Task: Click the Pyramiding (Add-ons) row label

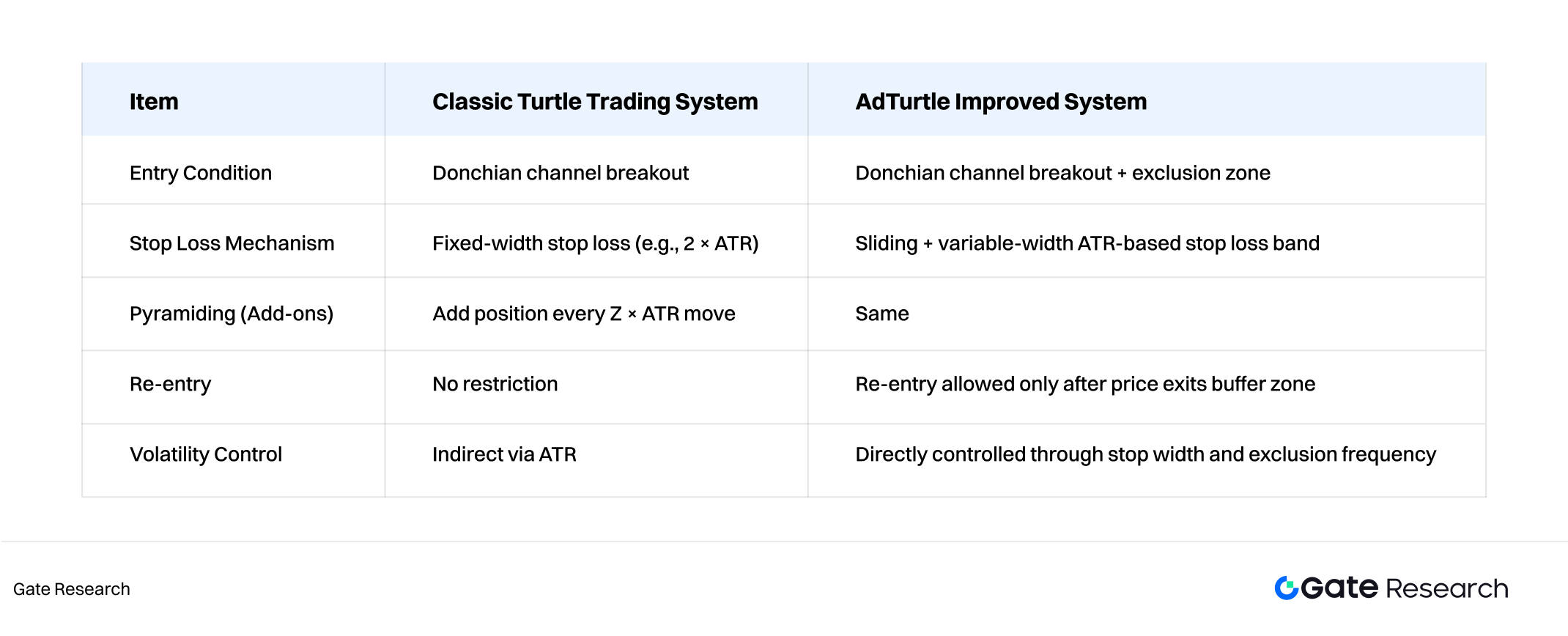Action: [x=232, y=314]
